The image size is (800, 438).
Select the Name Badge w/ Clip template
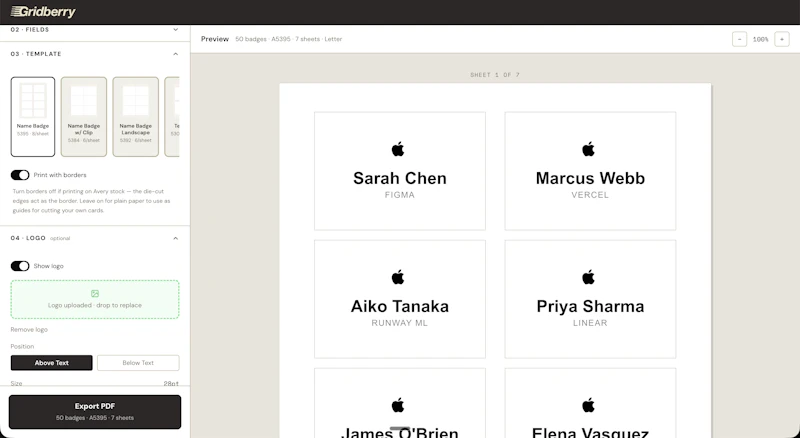pyautogui.click(x=84, y=116)
